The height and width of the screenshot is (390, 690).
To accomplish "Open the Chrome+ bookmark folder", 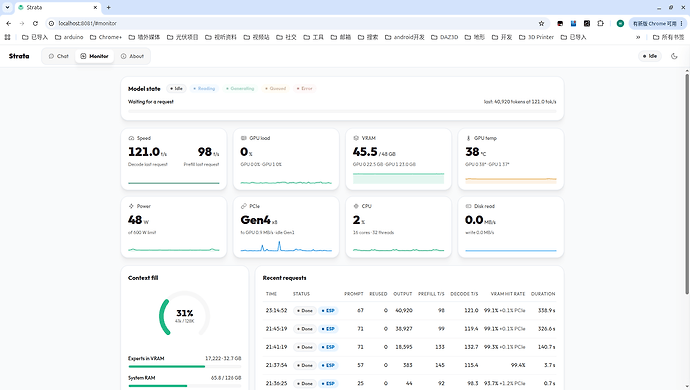I will 106,37.
